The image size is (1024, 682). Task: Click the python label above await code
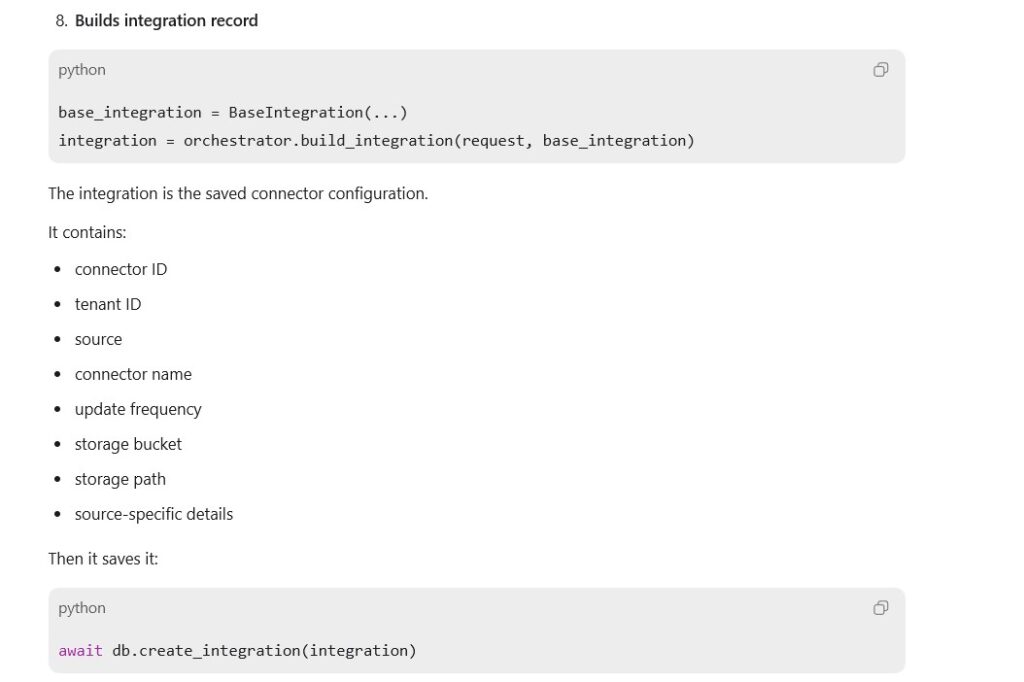click(82, 608)
